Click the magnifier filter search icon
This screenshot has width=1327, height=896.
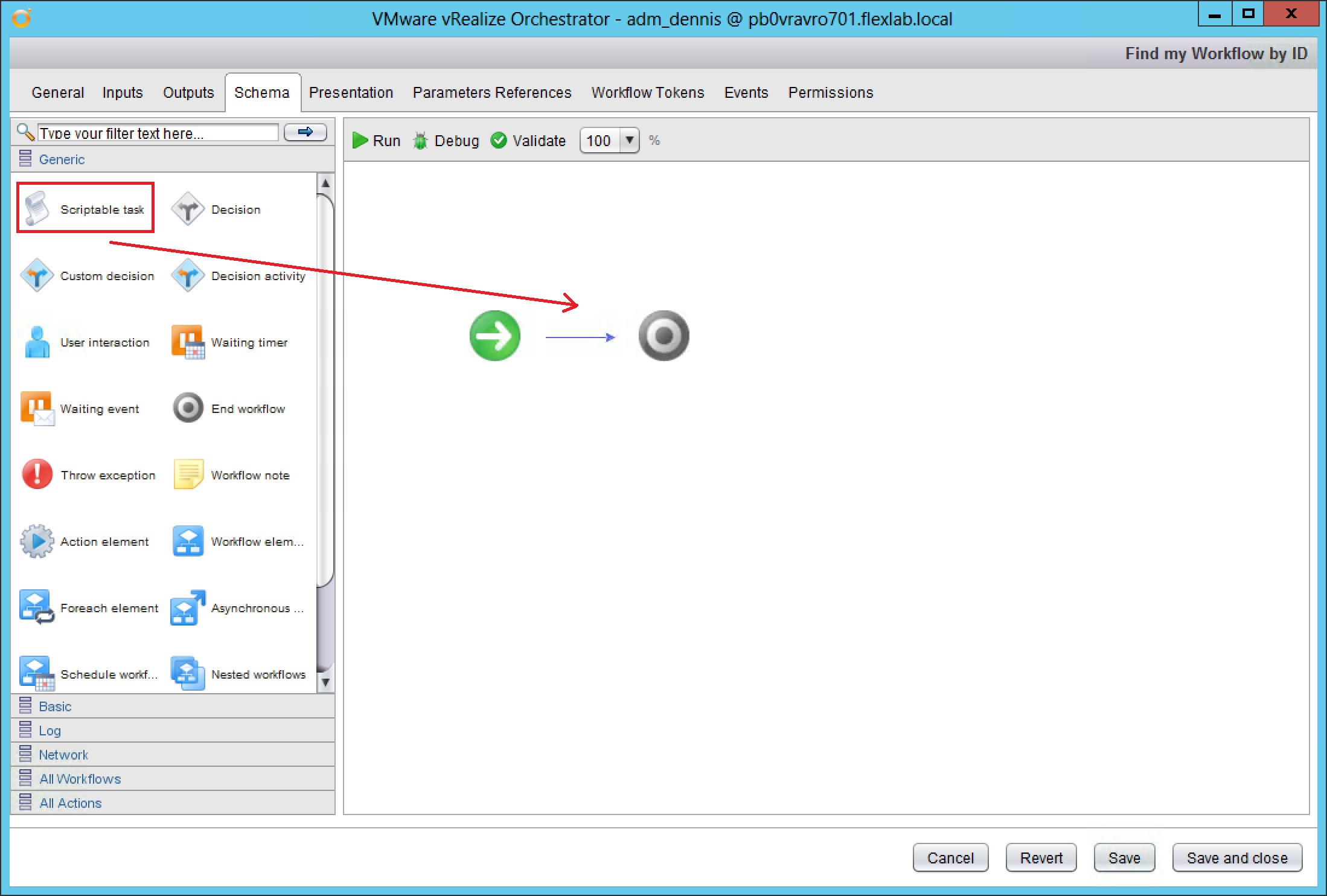point(25,132)
